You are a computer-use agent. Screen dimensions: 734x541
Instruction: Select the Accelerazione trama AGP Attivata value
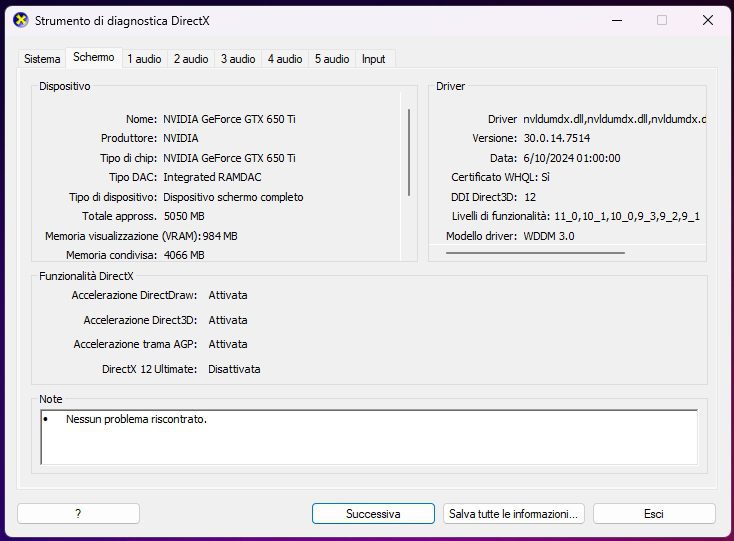228,344
